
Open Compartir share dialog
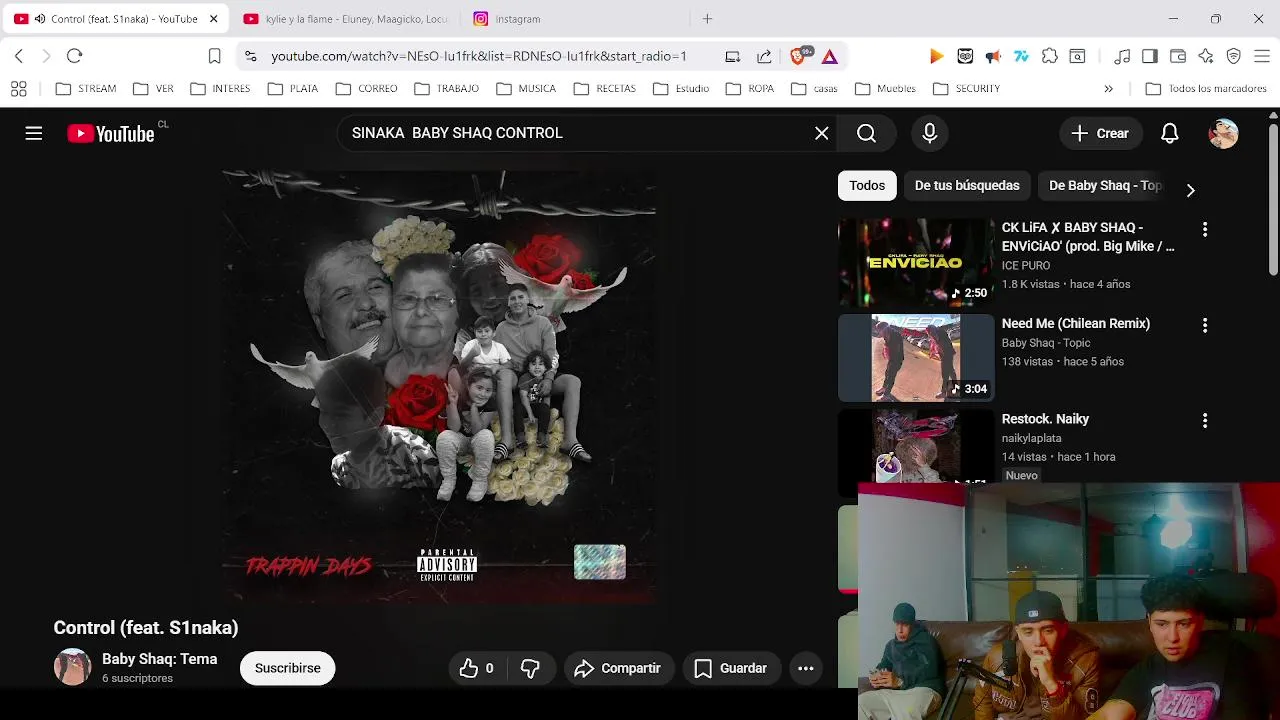click(x=619, y=668)
